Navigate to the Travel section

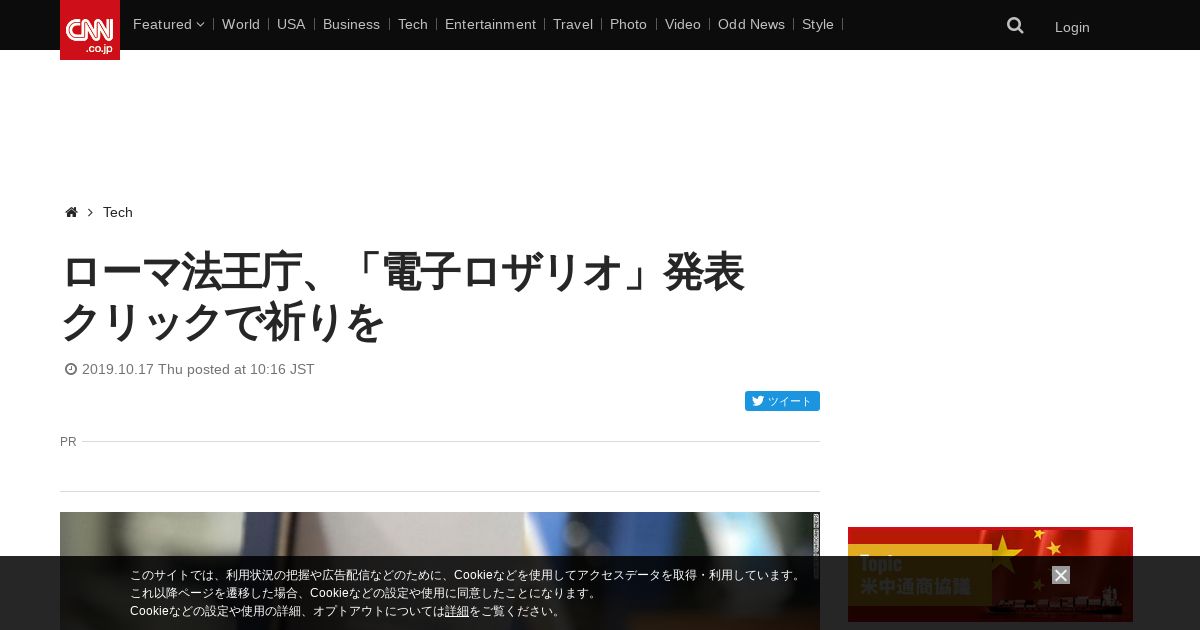coord(573,24)
